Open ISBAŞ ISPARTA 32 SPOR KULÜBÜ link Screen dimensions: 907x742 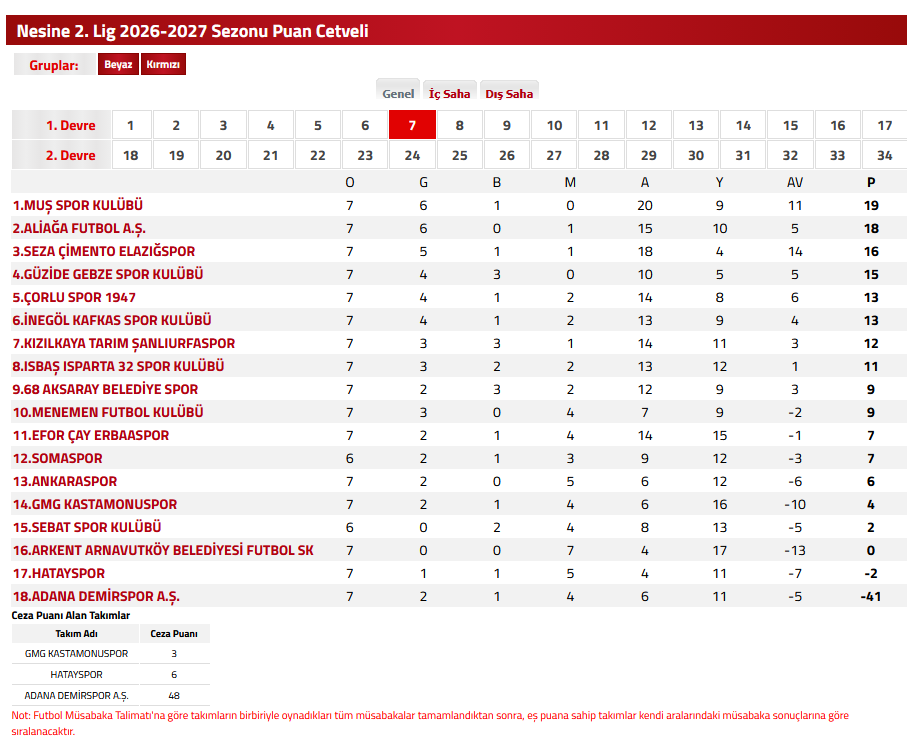pyautogui.click(x=118, y=366)
